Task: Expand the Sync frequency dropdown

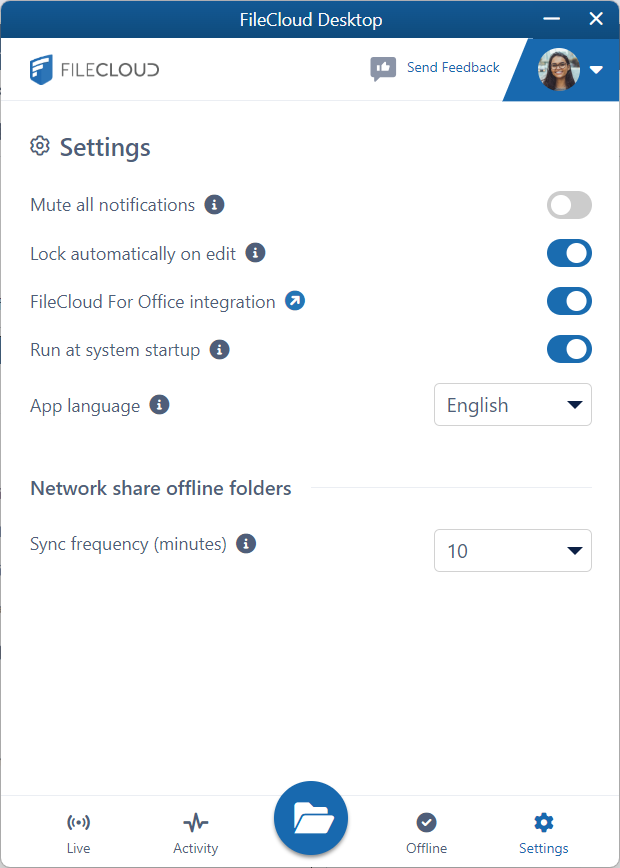Action: tap(512, 551)
